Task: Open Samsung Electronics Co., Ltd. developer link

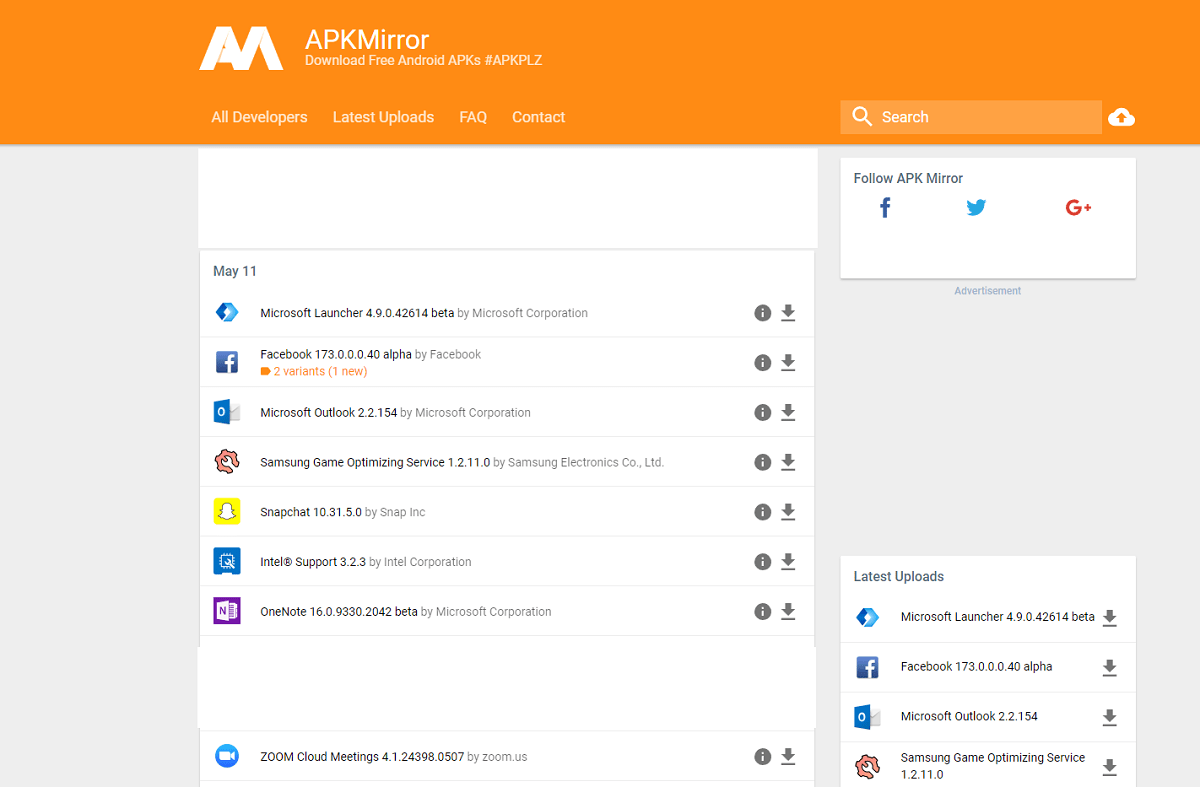Action: pyautogui.click(x=586, y=462)
